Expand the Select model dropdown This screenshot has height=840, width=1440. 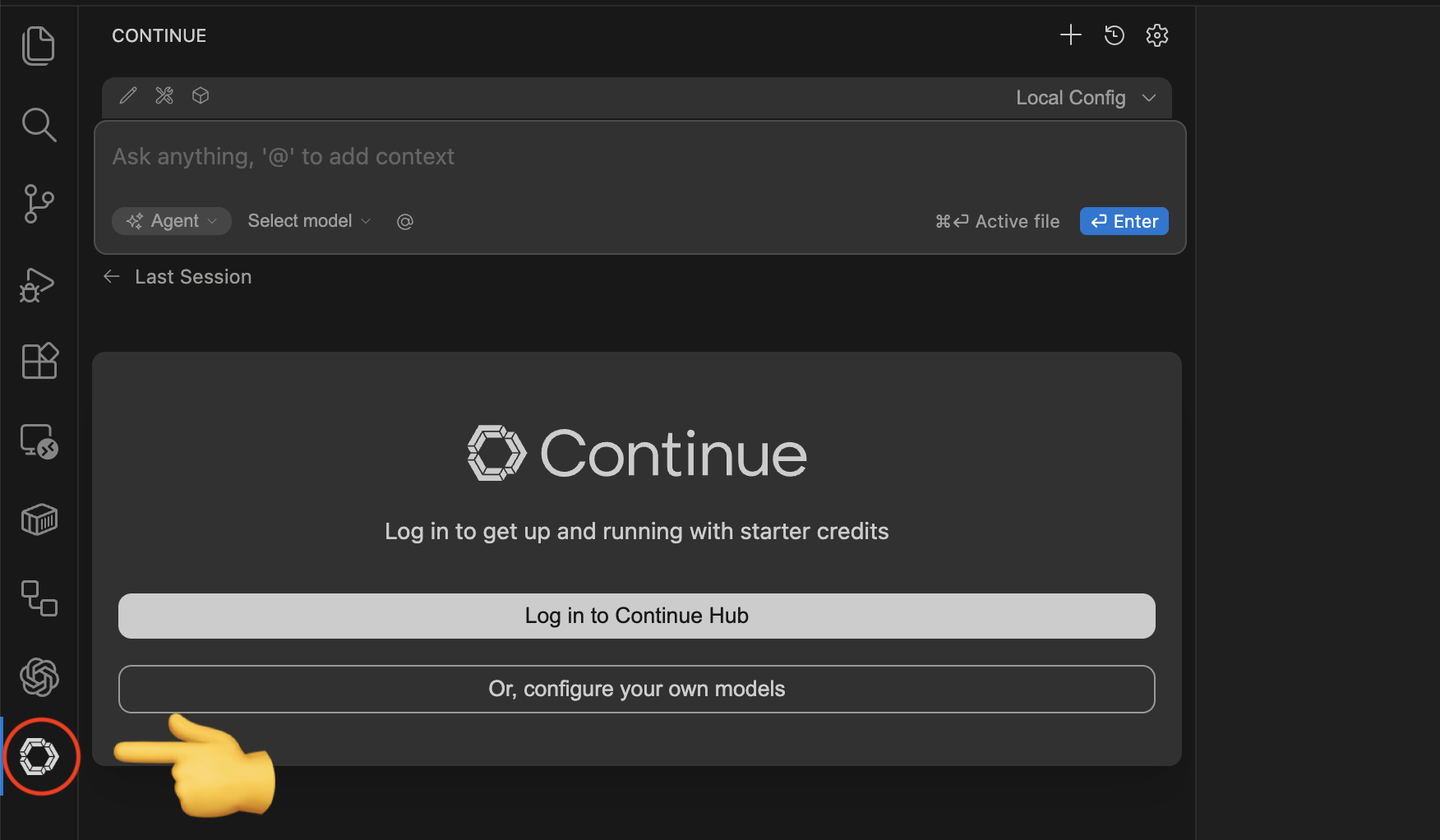pyautogui.click(x=309, y=221)
